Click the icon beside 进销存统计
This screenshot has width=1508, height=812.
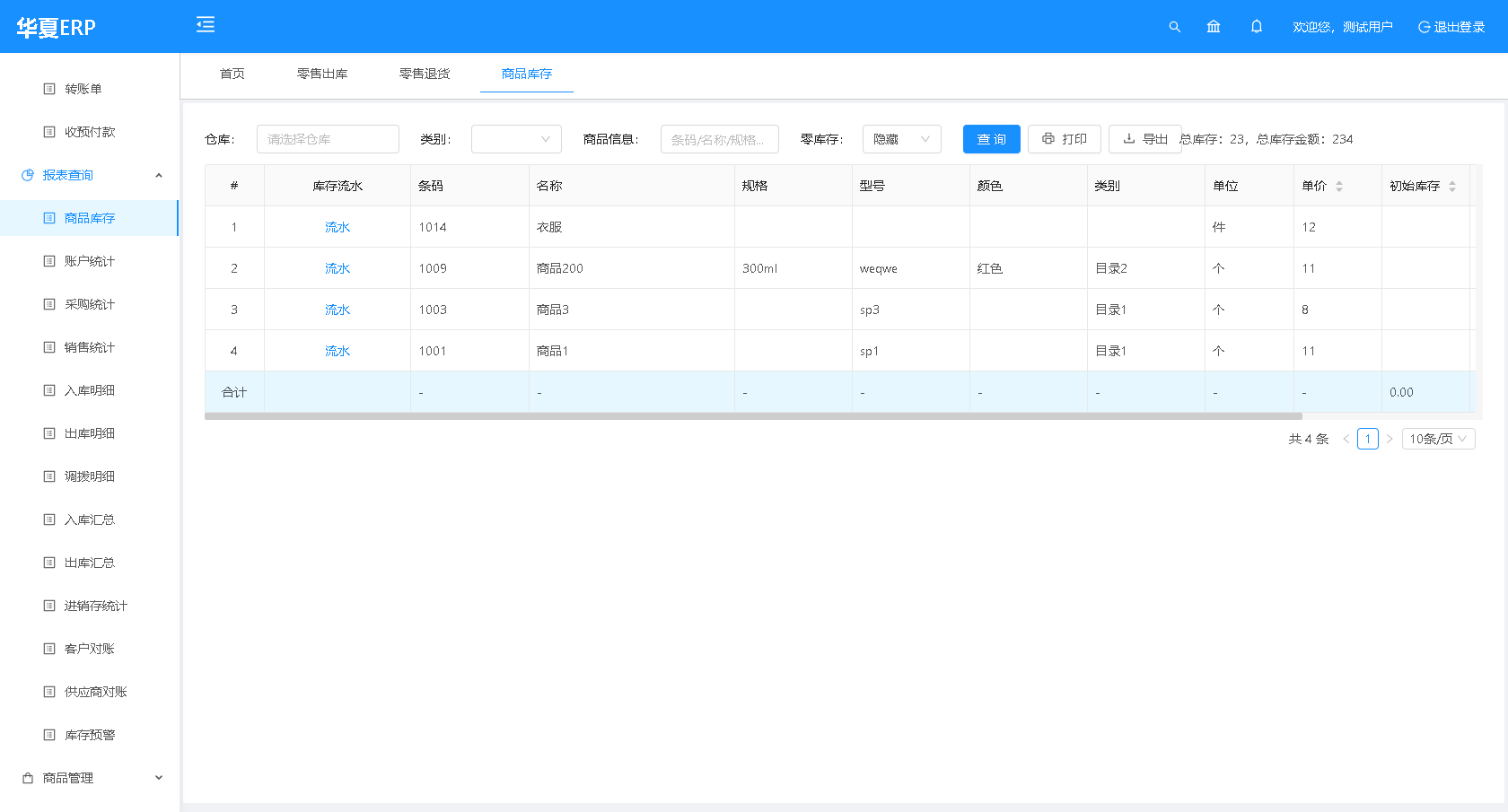49,606
